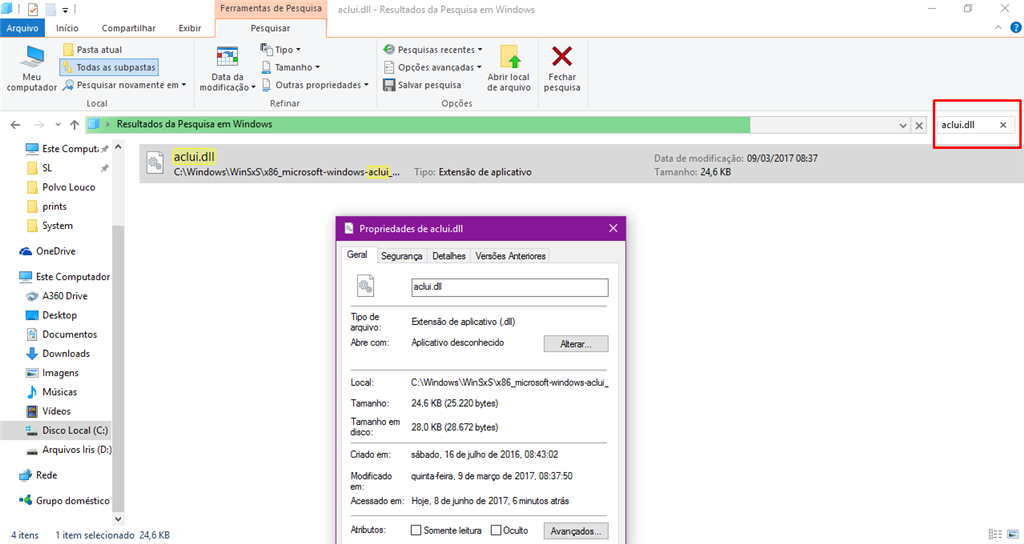1024x544 pixels.
Task: Open the Arquivo menu tab
Action: 22,28
